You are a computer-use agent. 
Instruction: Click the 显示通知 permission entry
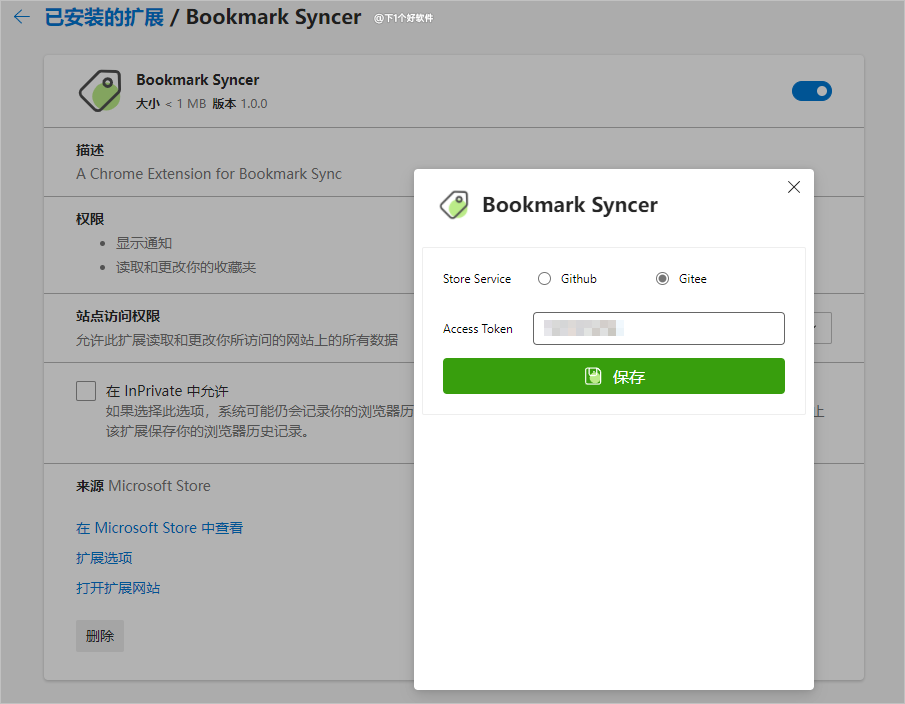pos(144,243)
